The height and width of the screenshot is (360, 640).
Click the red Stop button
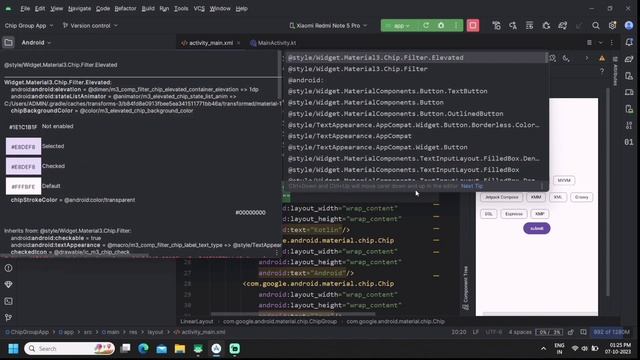click(473, 25)
